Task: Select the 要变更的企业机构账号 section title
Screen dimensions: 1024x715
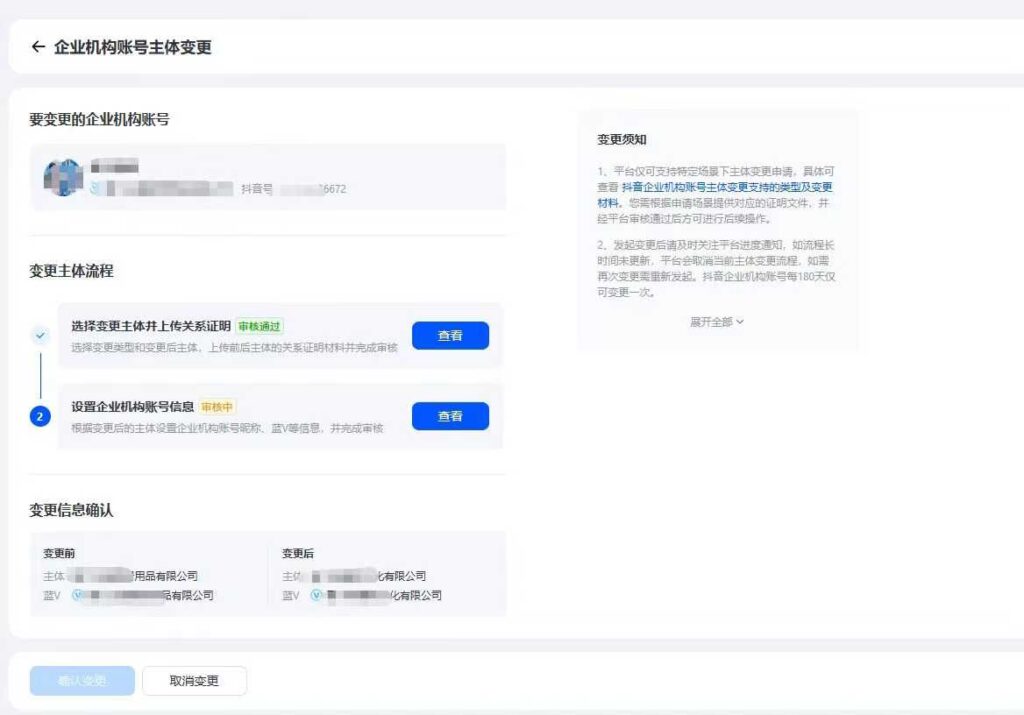Action: click(x=98, y=117)
